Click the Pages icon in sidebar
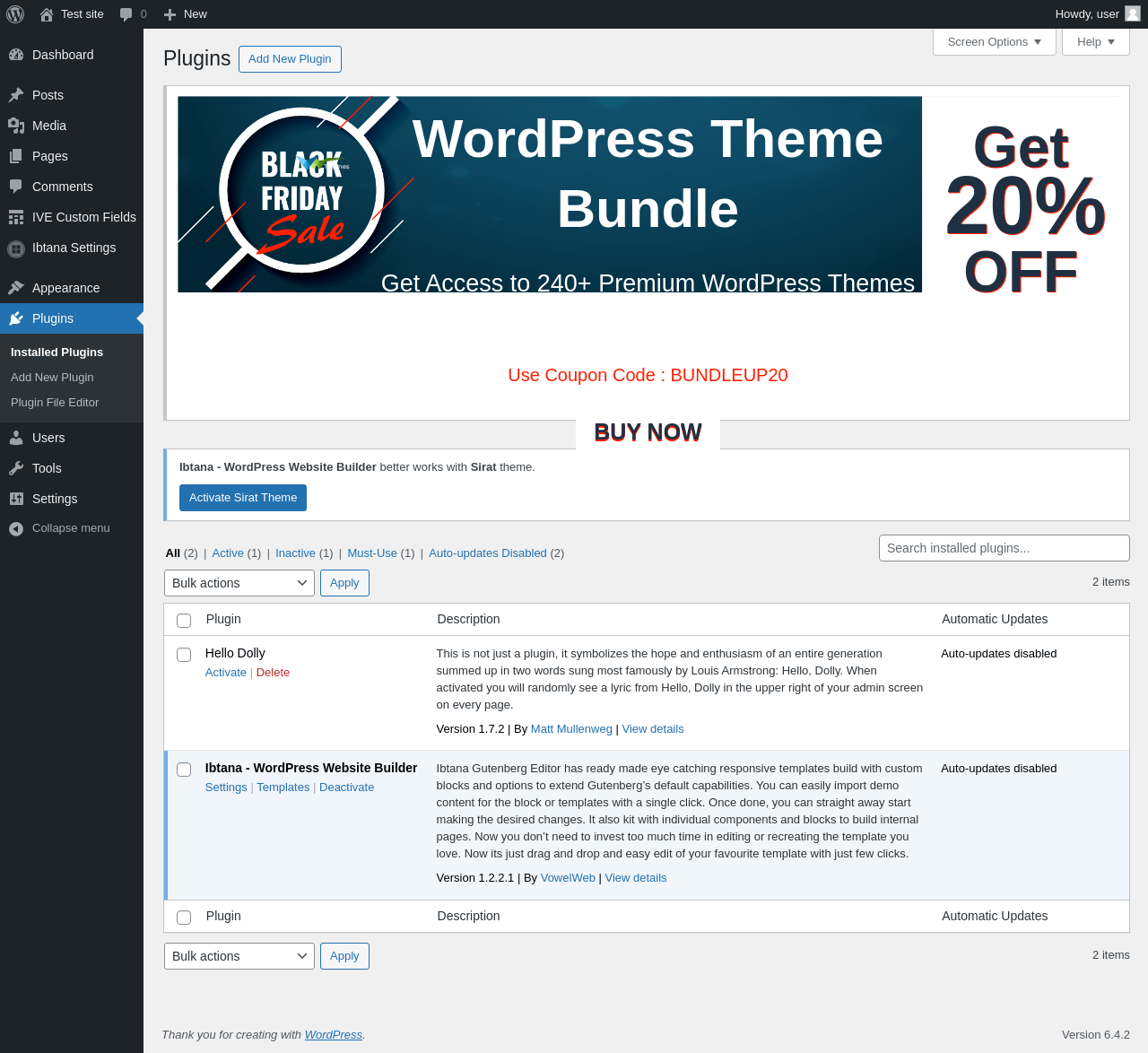 pyautogui.click(x=16, y=156)
